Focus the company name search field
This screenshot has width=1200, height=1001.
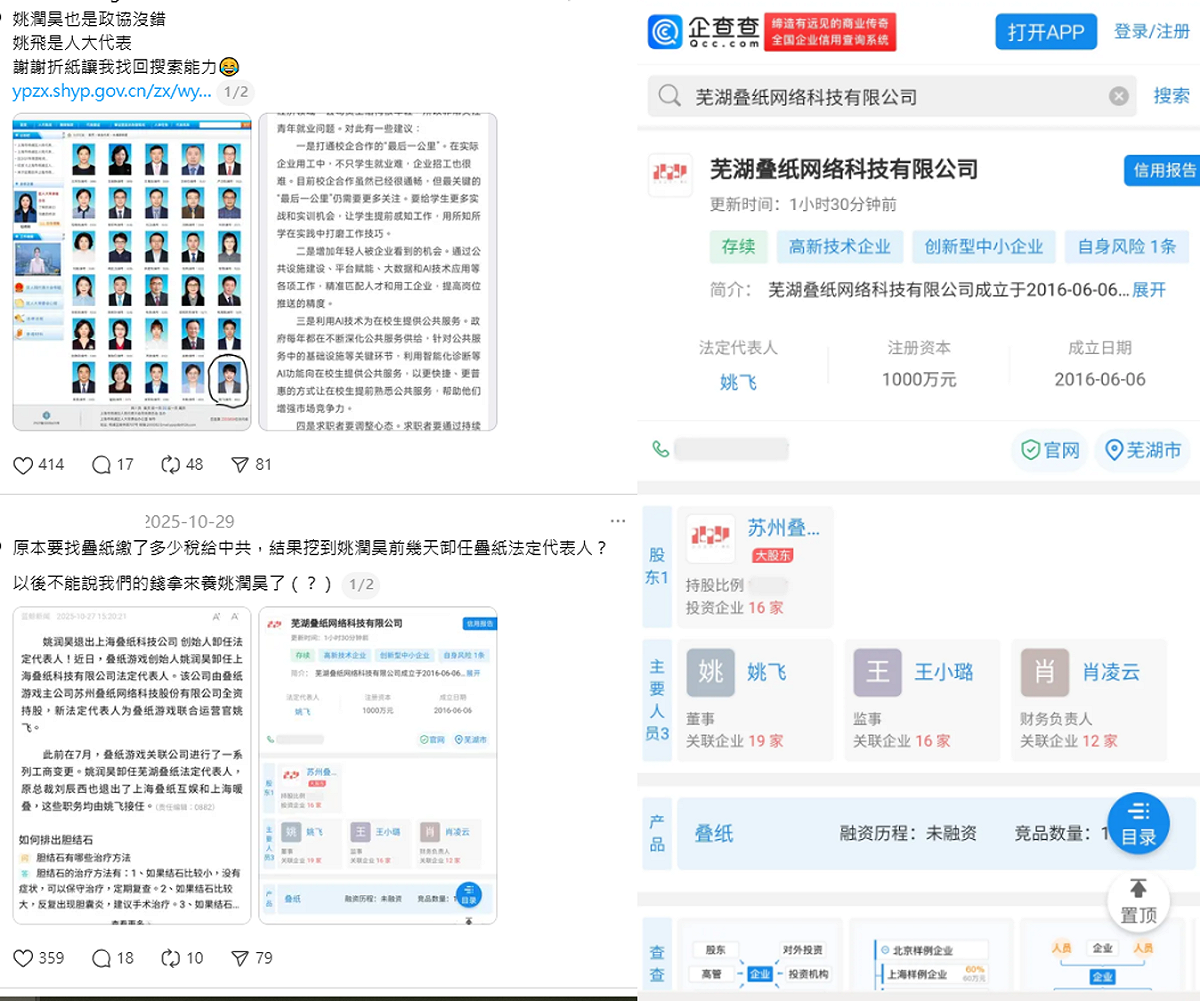[x=893, y=97]
